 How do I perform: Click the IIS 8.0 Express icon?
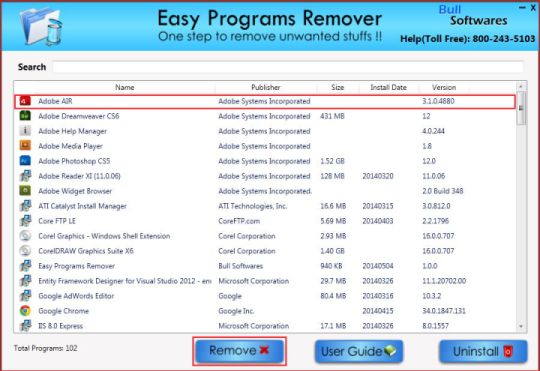pyautogui.click(x=25, y=326)
